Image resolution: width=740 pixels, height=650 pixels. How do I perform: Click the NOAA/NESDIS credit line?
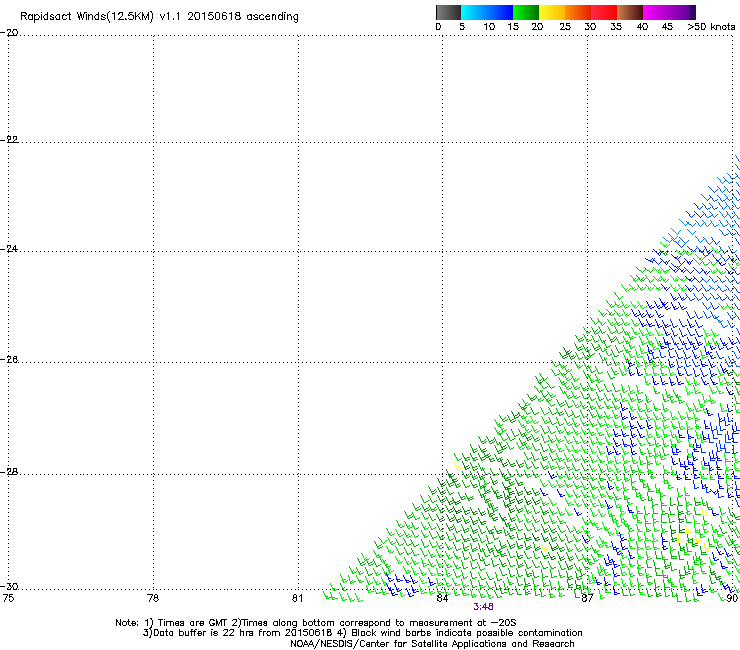coord(432,644)
